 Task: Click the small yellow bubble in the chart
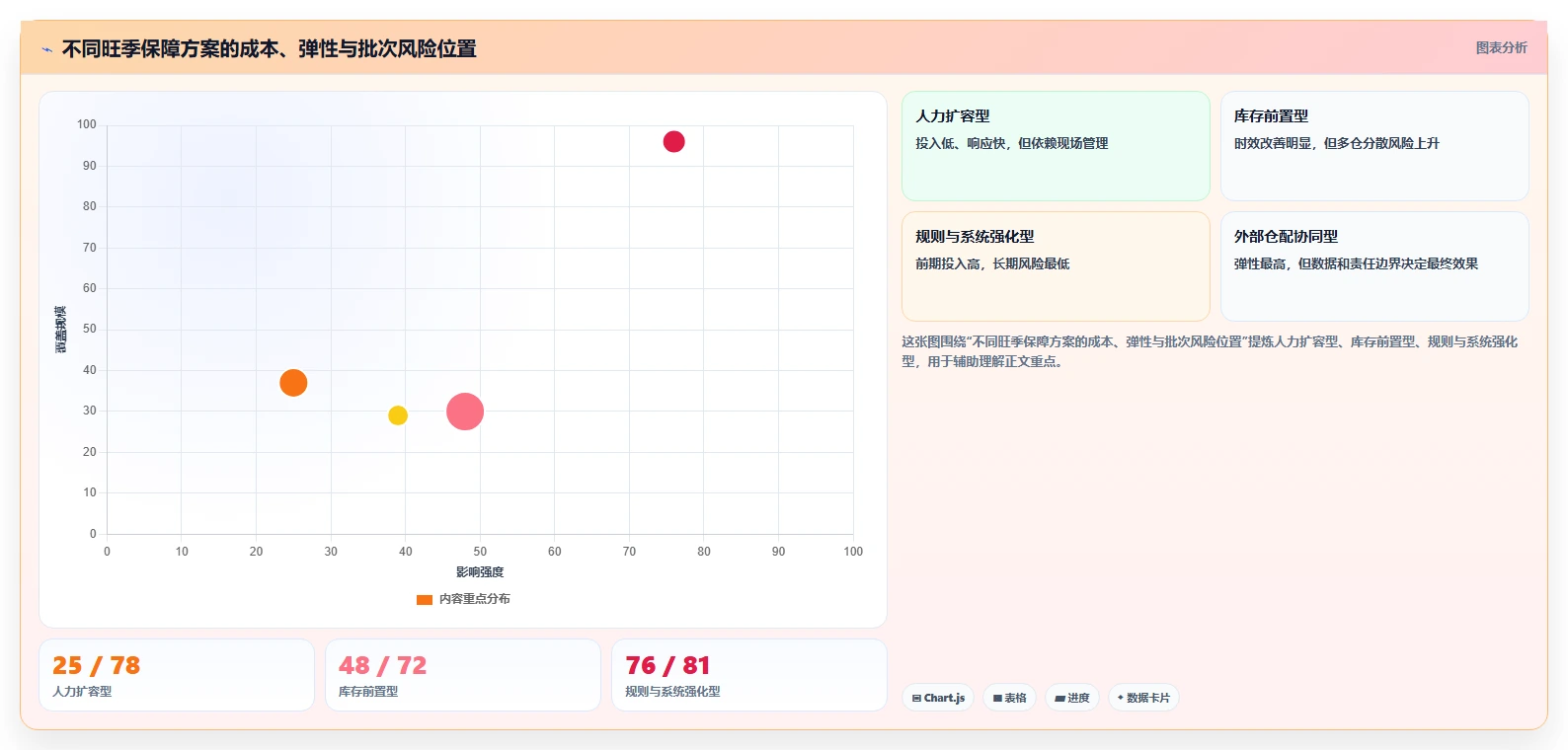(x=397, y=415)
